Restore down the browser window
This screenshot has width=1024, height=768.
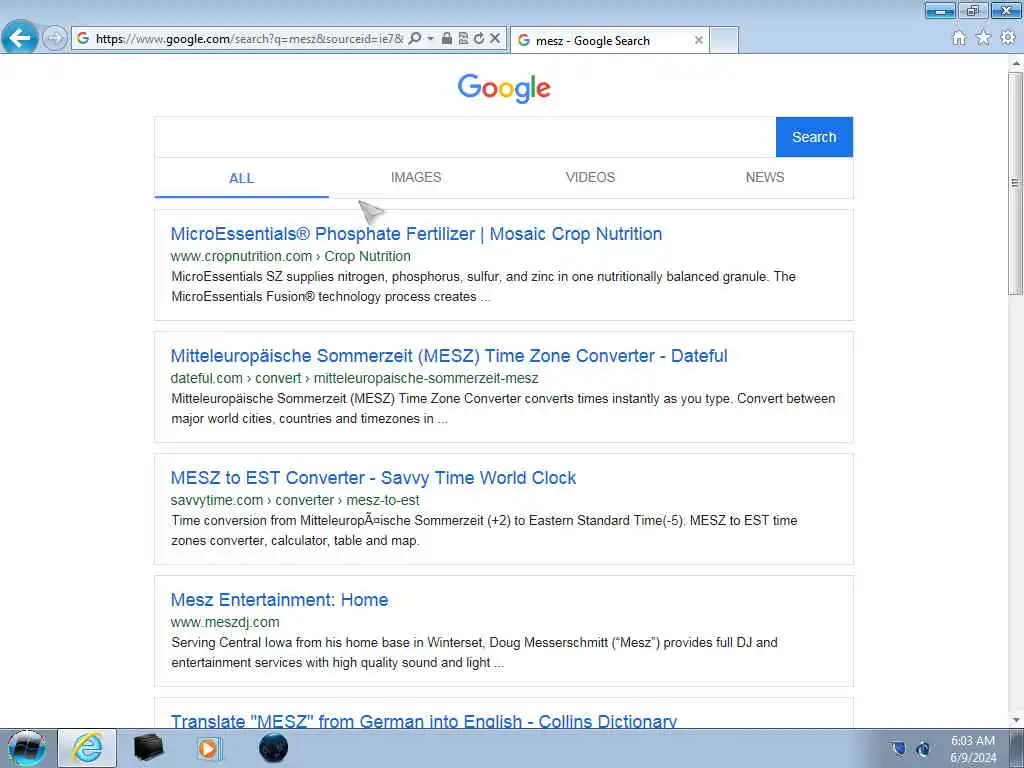click(x=973, y=10)
